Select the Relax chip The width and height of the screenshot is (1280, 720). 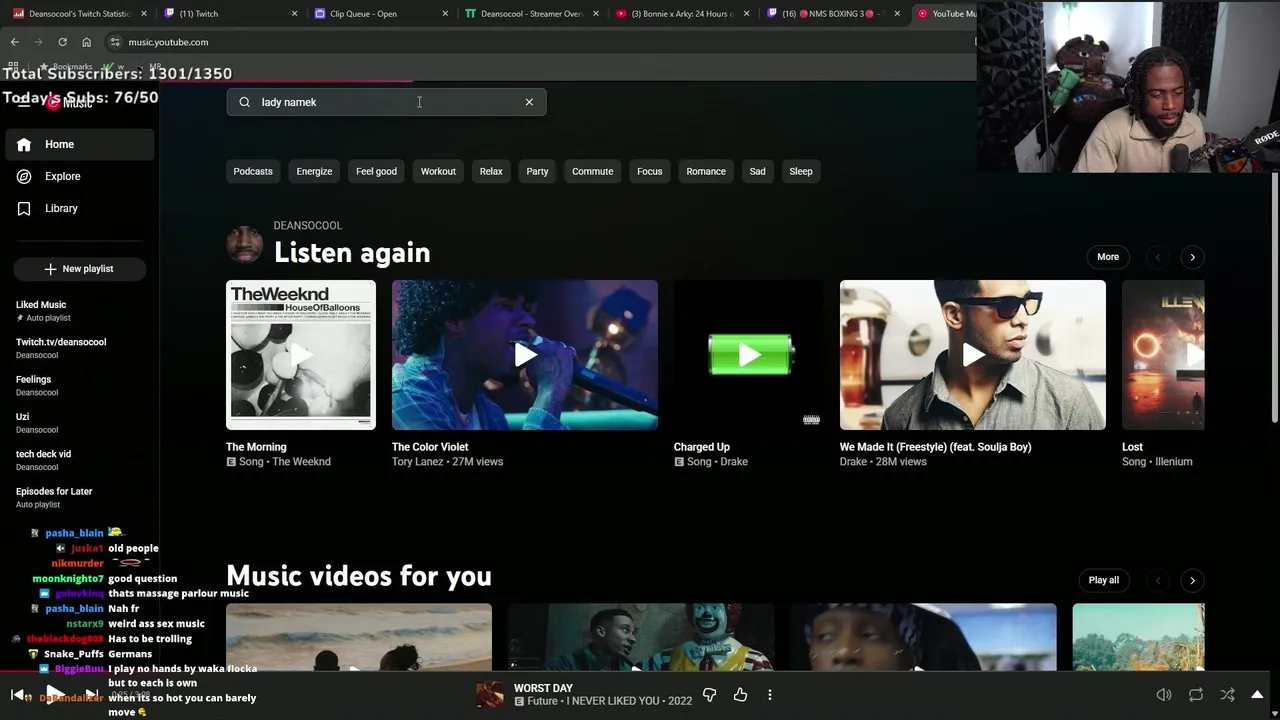tap(491, 171)
